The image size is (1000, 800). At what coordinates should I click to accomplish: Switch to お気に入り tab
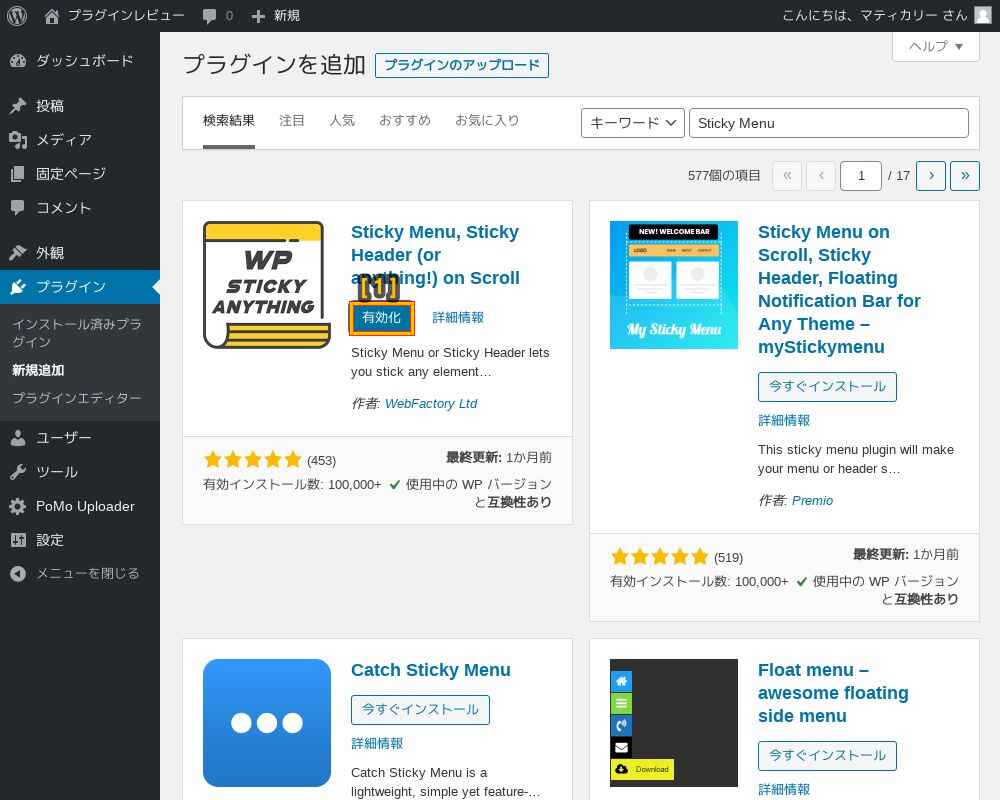pos(487,121)
